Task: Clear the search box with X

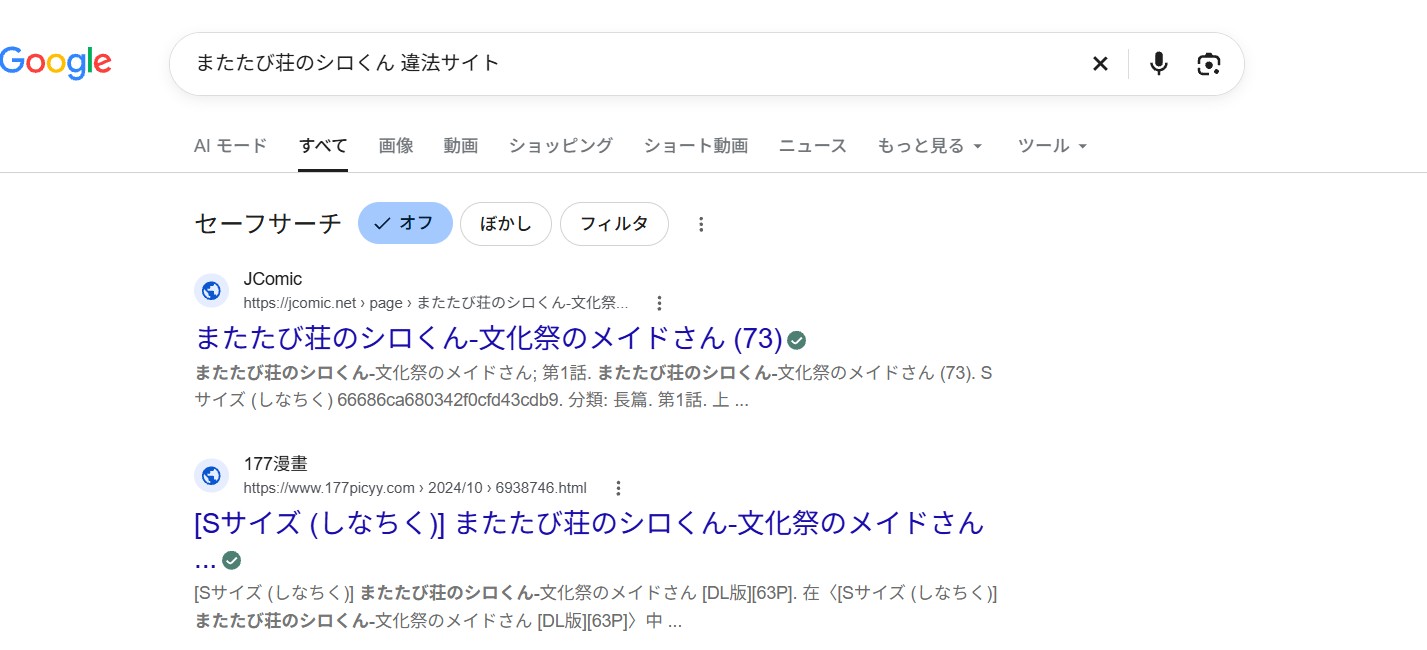Action: [1100, 64]
